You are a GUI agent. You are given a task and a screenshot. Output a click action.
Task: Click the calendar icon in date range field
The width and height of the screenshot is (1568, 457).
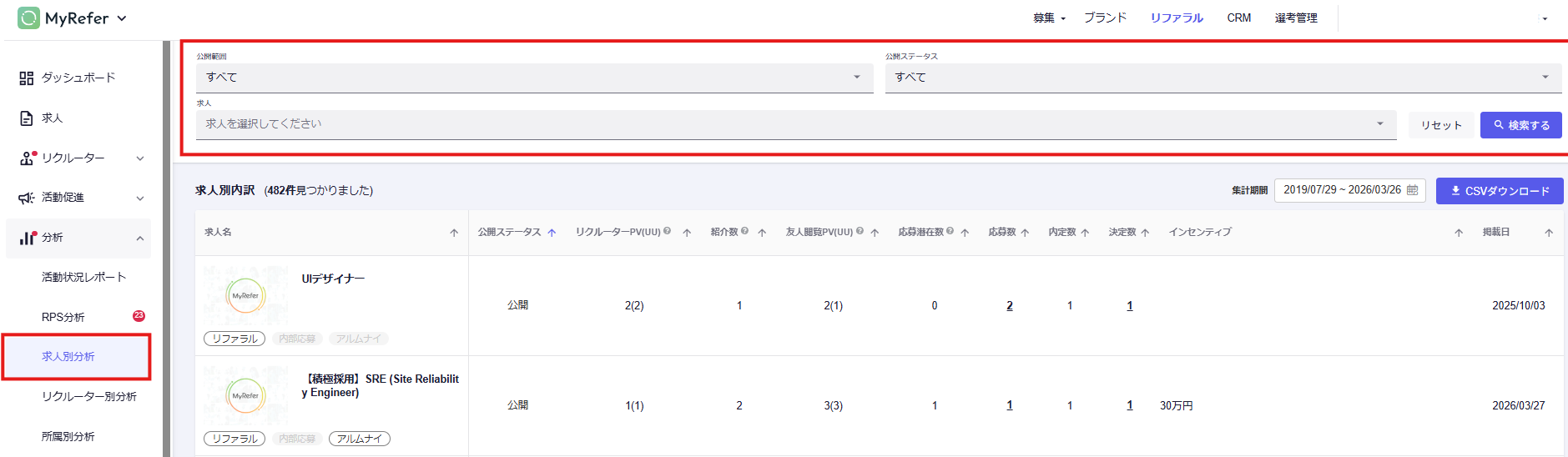pyautogui.click(x=1412, y=190)
